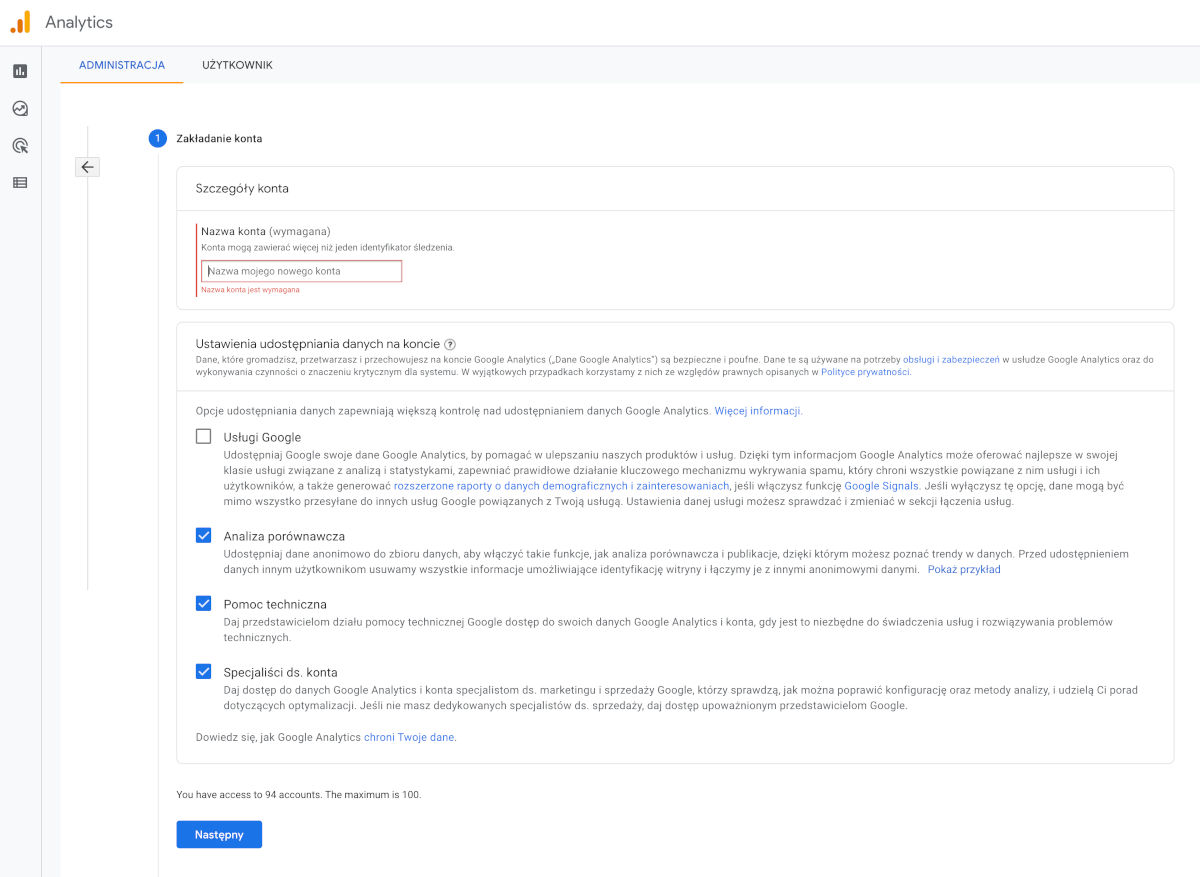The height and width of the screenshot is (877, 1200).
Task: Click the Specjaliści ds. konta label text
Action: click(281, 672)
